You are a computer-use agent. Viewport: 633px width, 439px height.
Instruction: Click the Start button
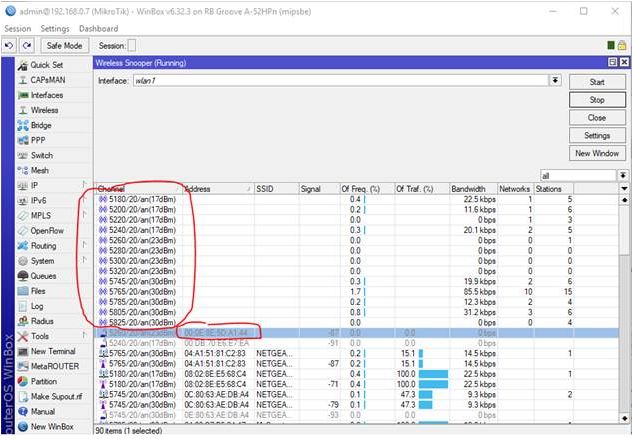(x=597, y=82)
